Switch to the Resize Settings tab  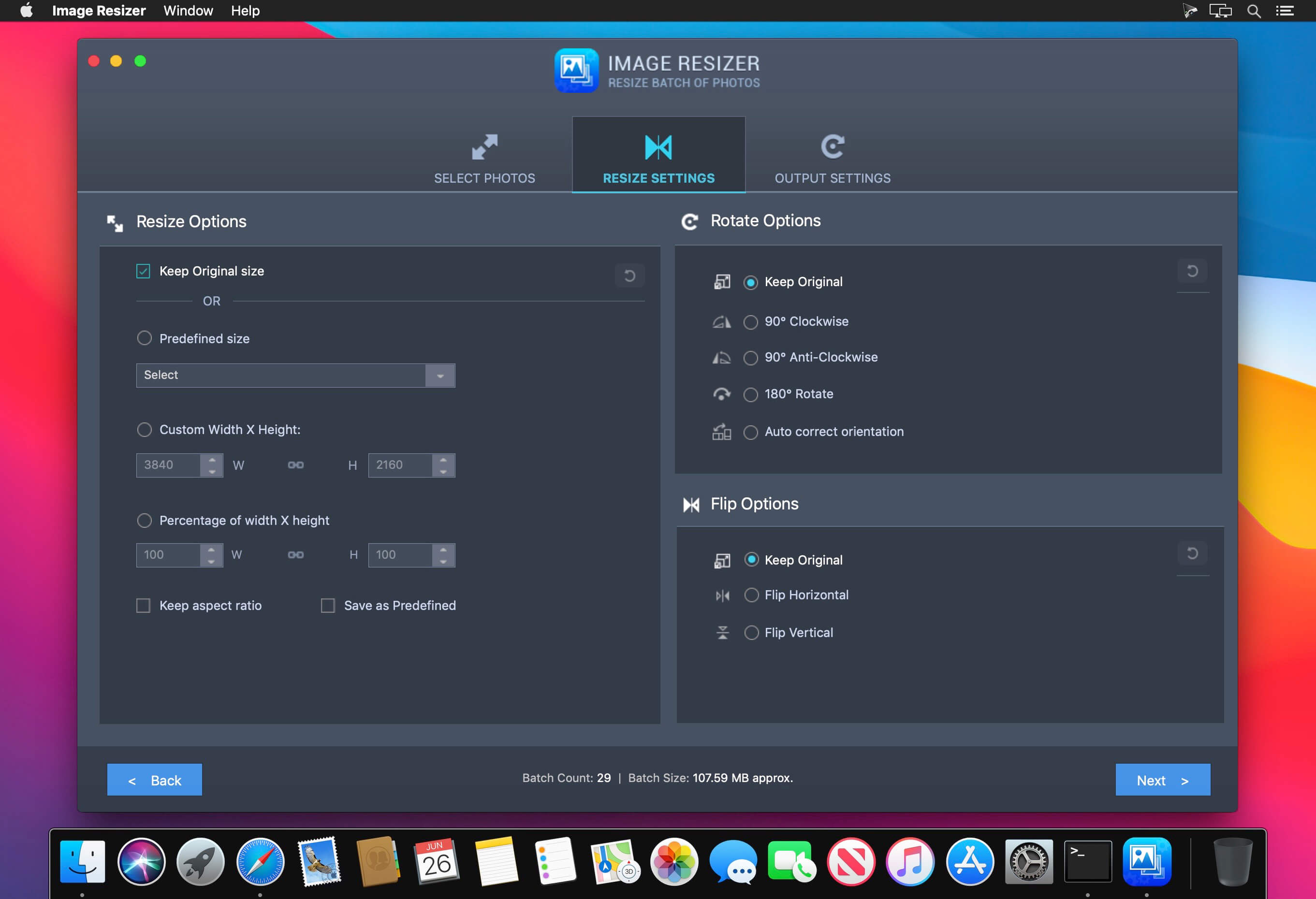coord(658,155)
